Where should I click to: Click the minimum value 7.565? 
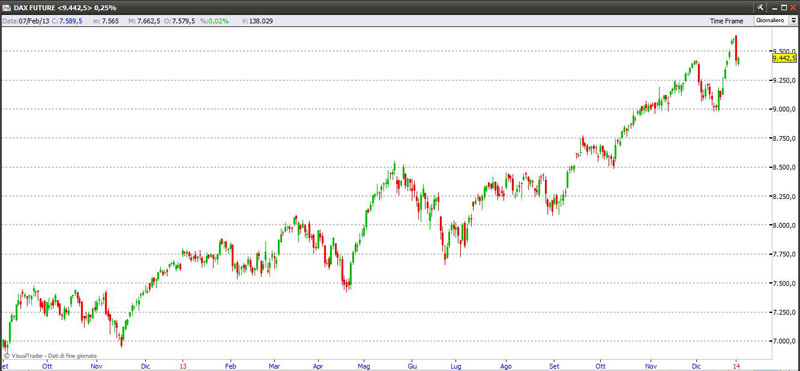(x=110, y=21)
